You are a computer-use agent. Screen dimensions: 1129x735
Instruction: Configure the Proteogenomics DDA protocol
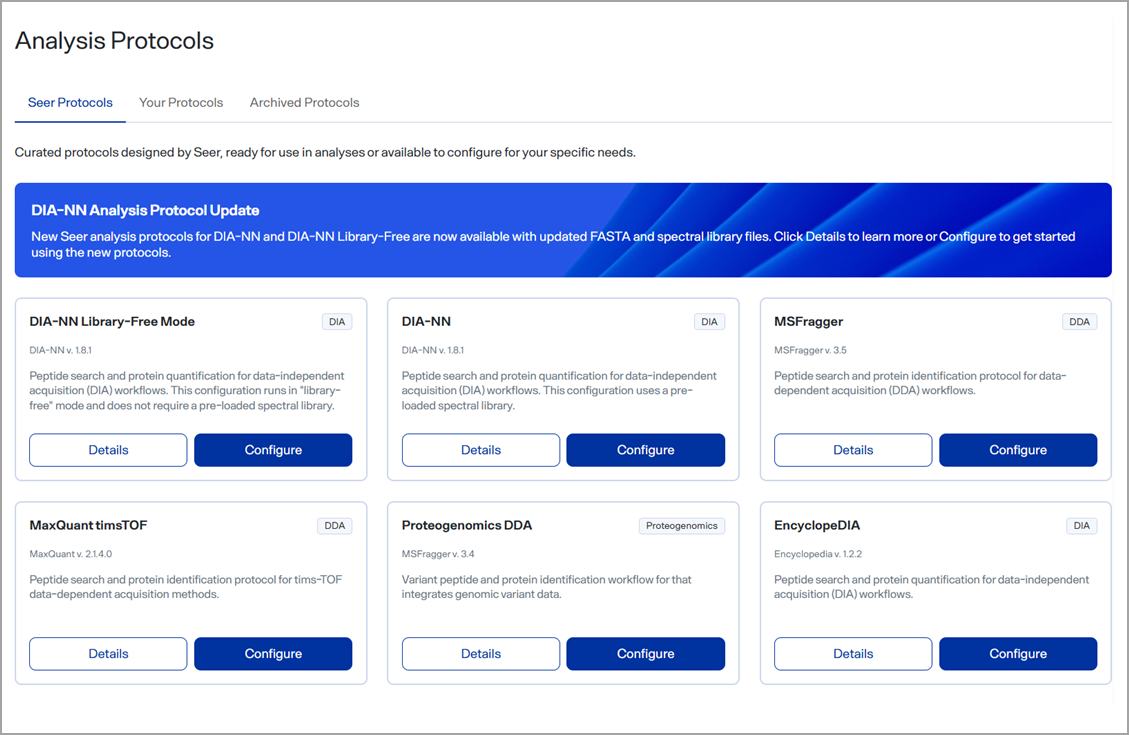pos(645,654)
